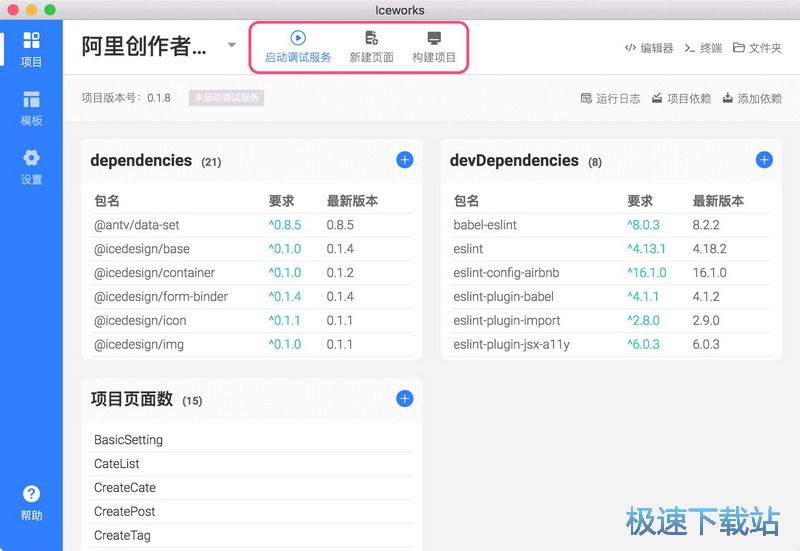Open the 设置 settings section
This screenshot has width=800, height=551.
click(x=31, y=166)
